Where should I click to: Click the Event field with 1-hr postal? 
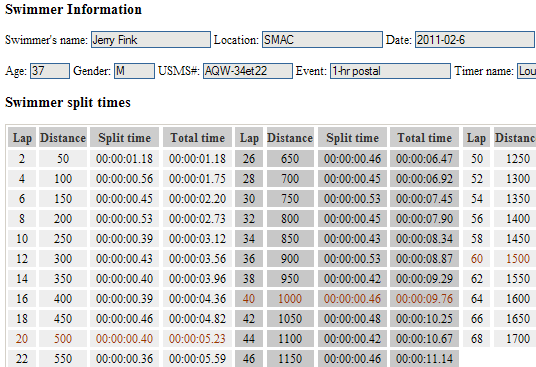coord(390,71)
